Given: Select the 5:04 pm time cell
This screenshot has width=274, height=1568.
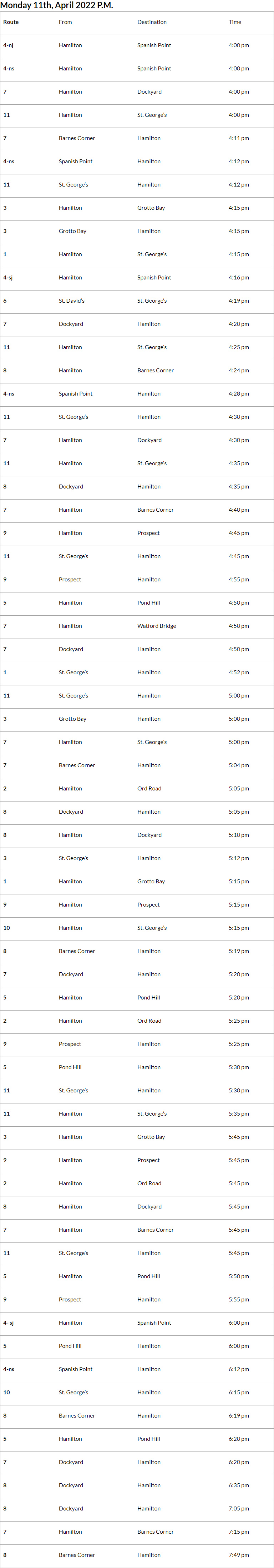Looking at the screenshot, I should pyautogui.click(x=239, y=765).
